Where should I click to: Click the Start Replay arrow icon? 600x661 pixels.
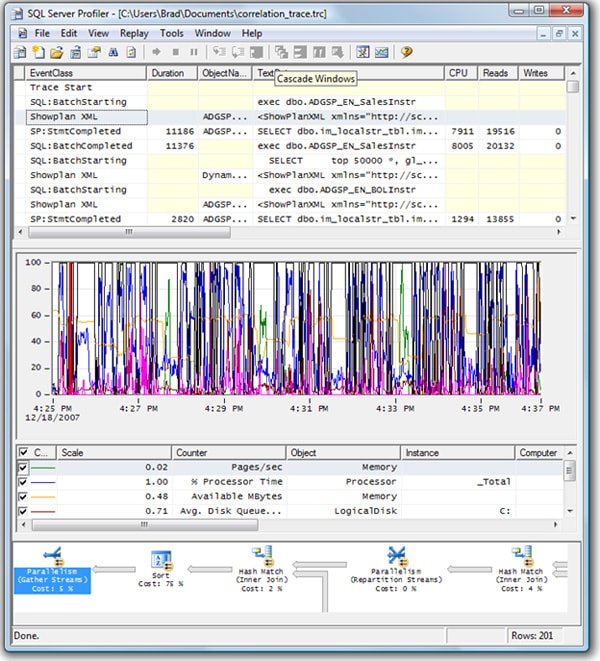[156, 52]
